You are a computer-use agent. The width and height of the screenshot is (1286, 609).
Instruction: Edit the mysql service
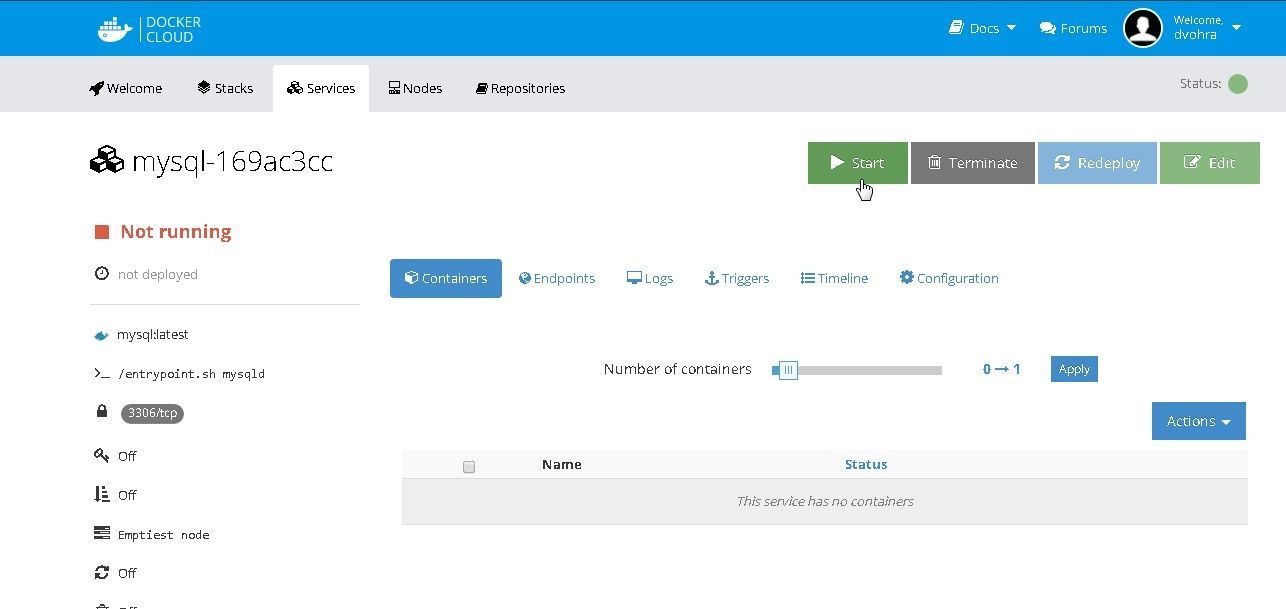1210,163
